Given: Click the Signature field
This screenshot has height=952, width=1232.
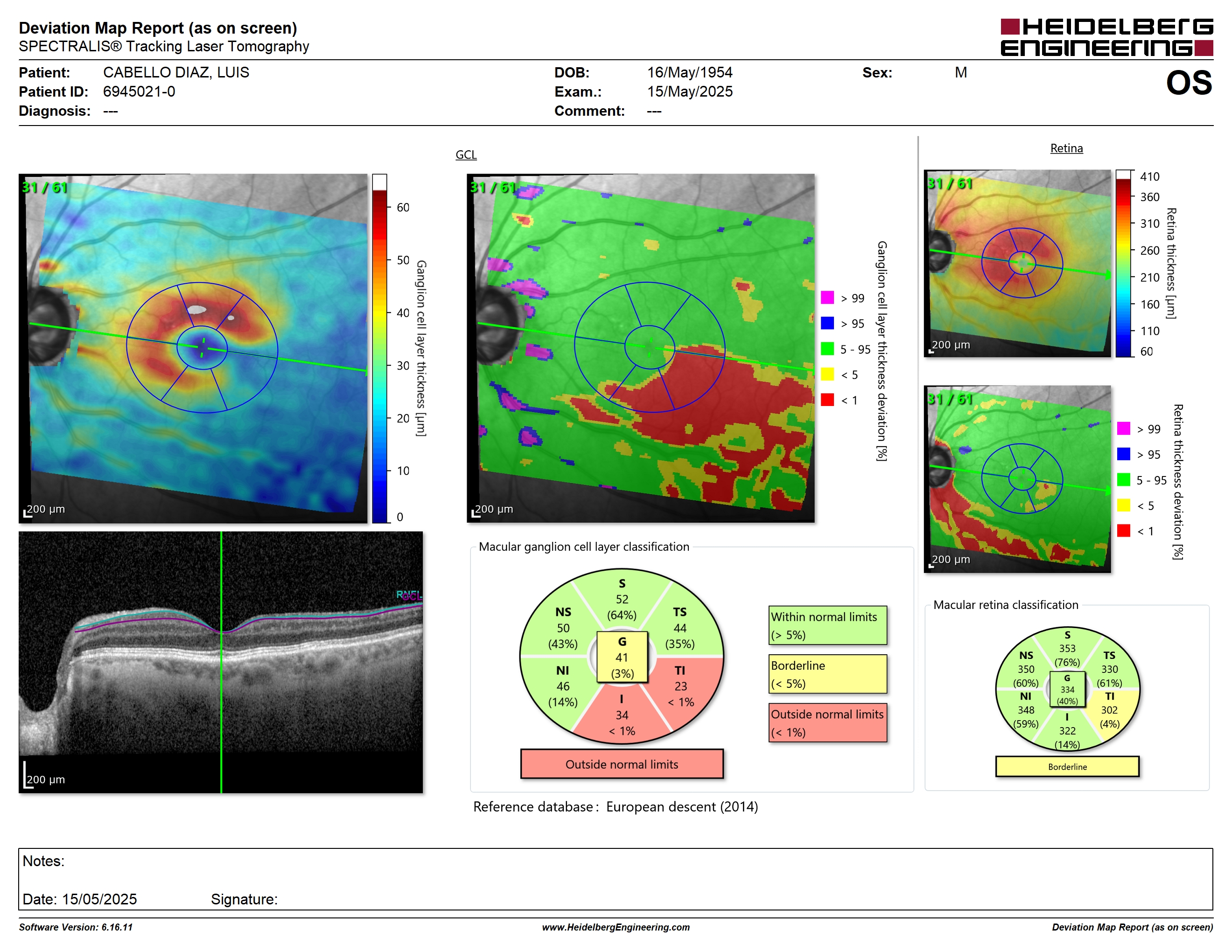Looking at the screenshot, I should [x=244, y=899].
